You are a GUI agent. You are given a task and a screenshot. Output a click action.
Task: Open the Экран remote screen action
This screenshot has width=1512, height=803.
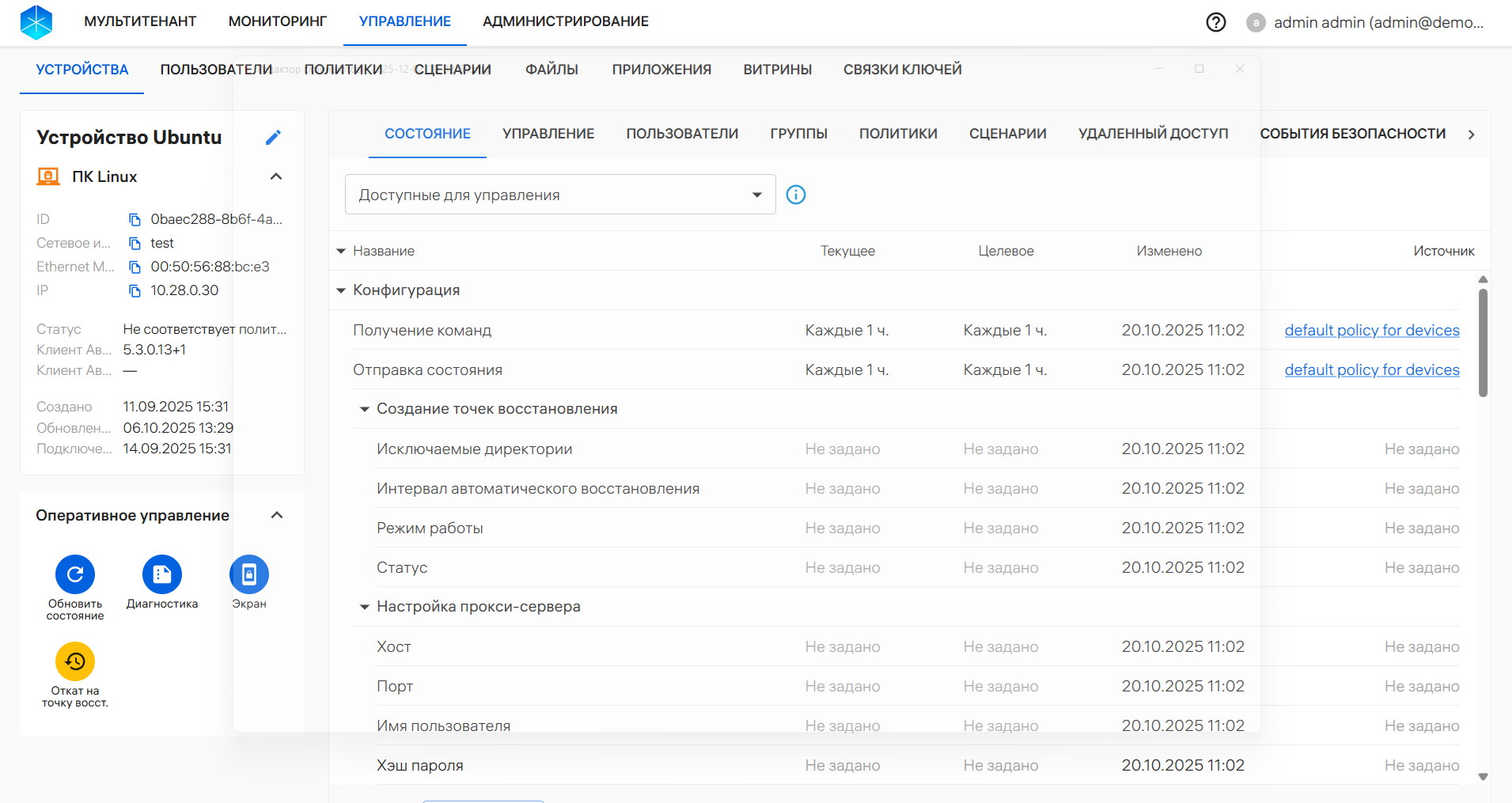[249, 574]
